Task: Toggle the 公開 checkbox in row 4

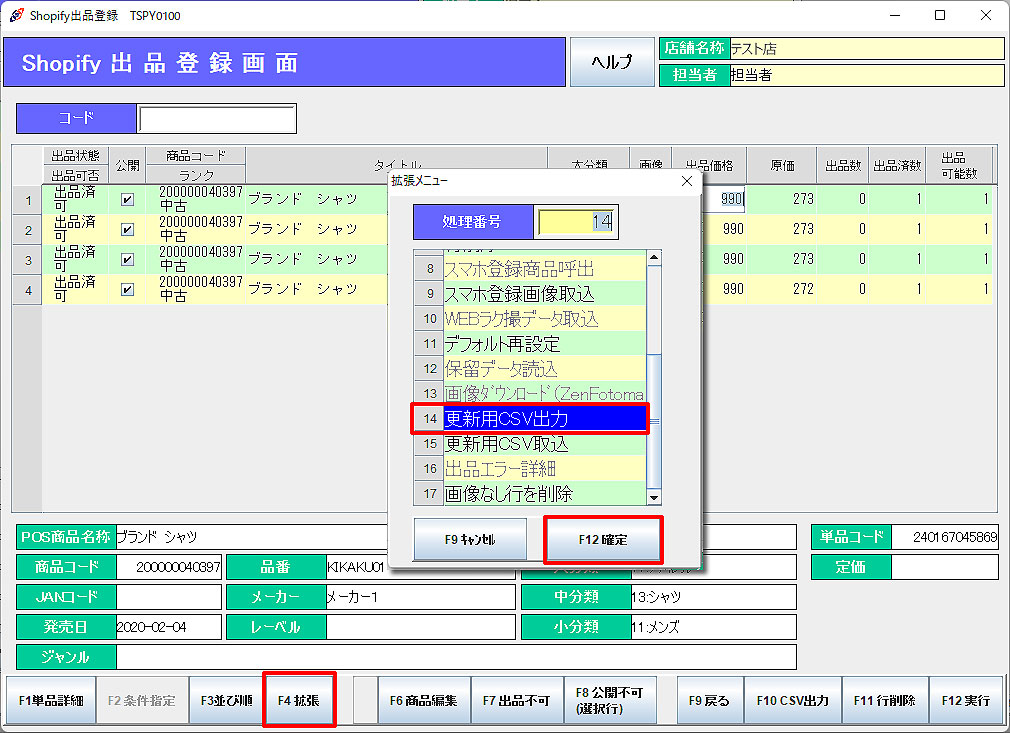Action: 127,289
